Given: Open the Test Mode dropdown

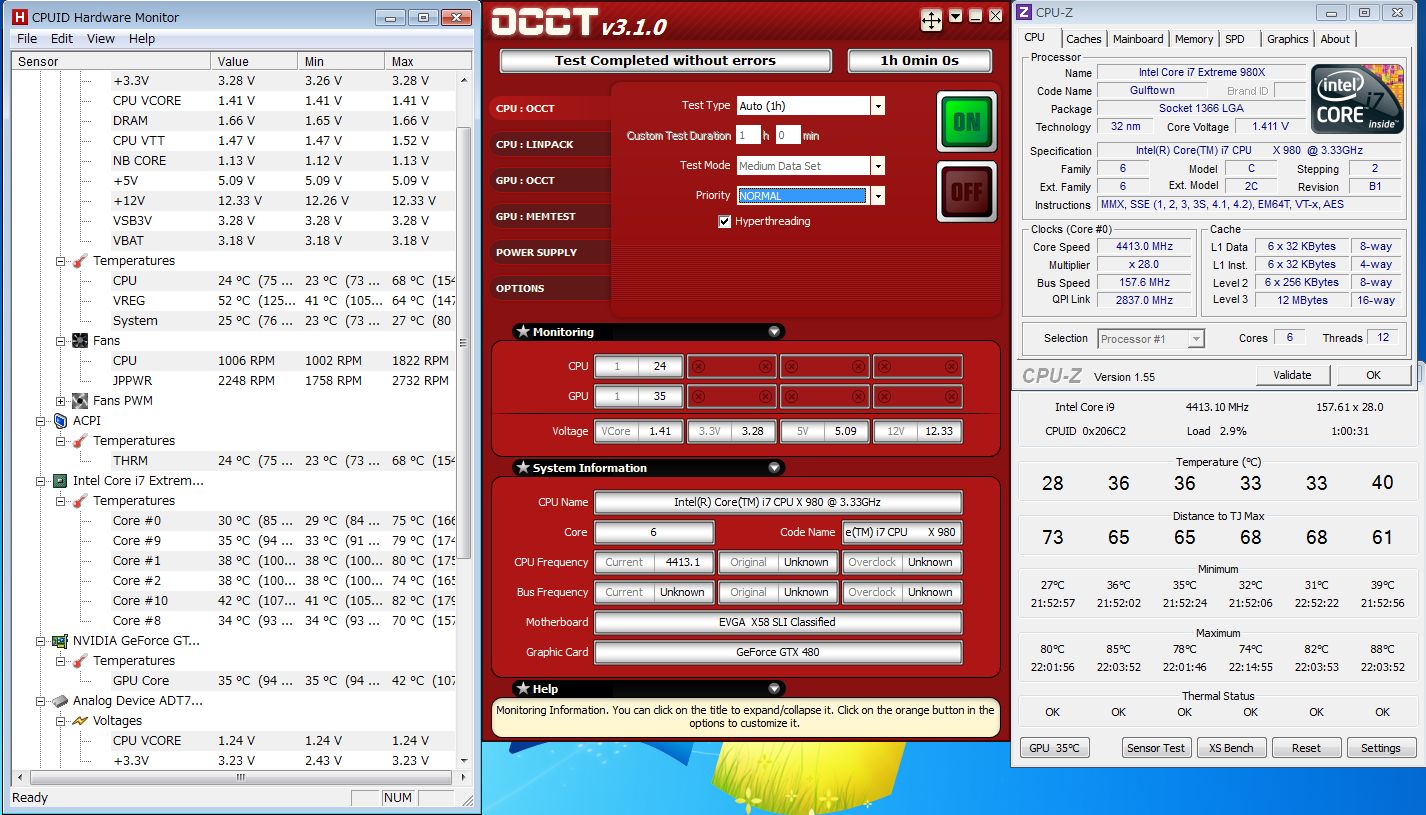Looking at the screenshot, I should [877, 166].
